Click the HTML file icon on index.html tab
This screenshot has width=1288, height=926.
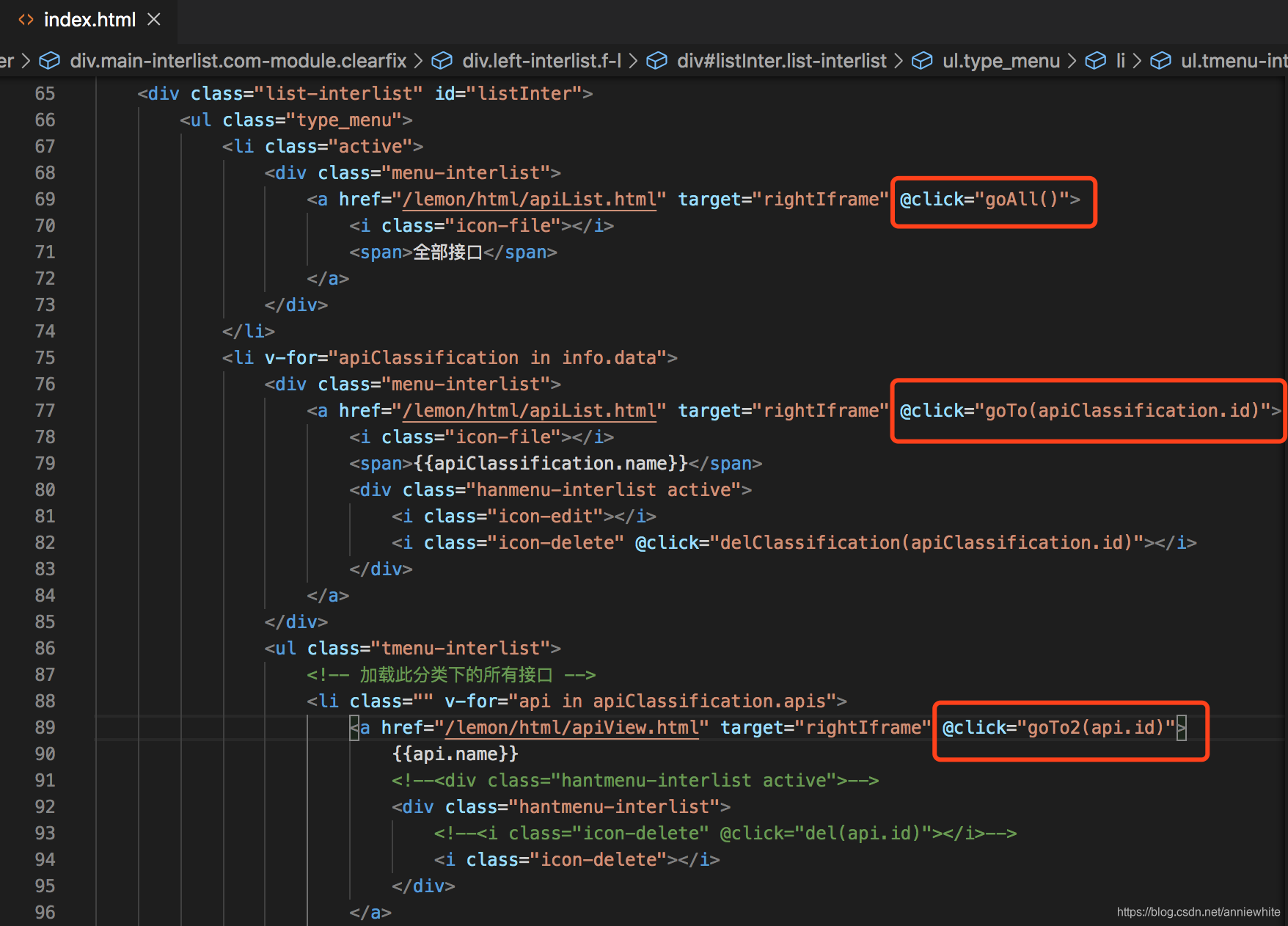click(x=26, y=20)
